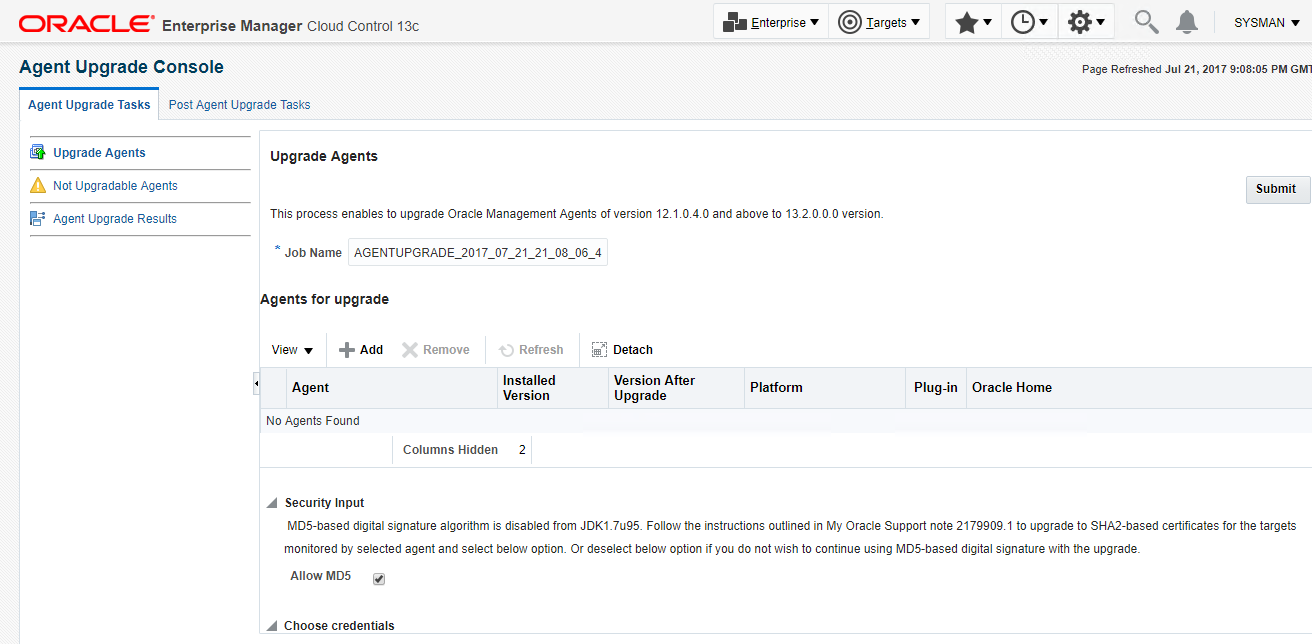The image size is (1312, 644).
Task: Open the settings gear menu
Action: (x=1082, y=20)
